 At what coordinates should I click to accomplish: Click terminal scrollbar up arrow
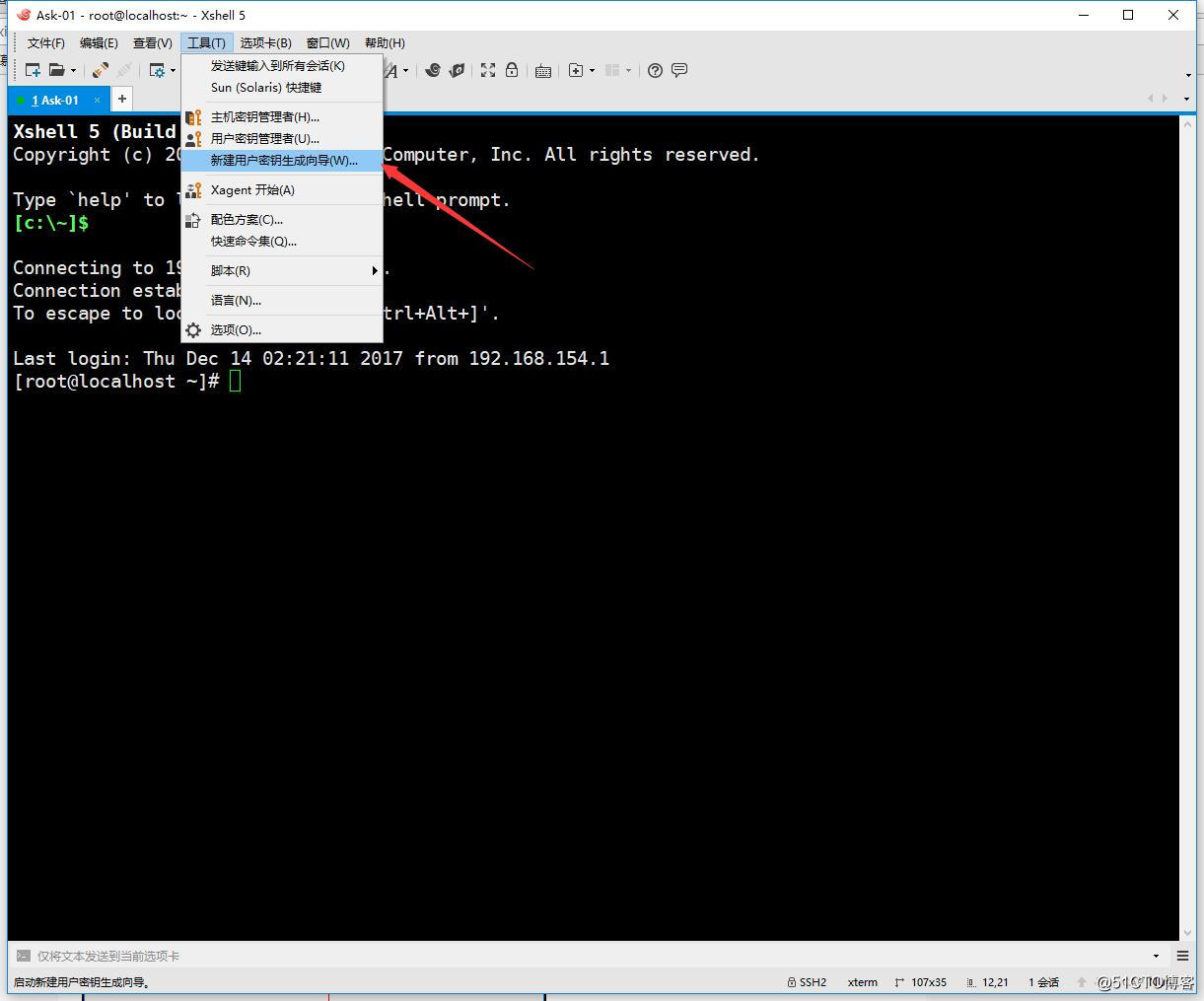tap(1187, 122)
